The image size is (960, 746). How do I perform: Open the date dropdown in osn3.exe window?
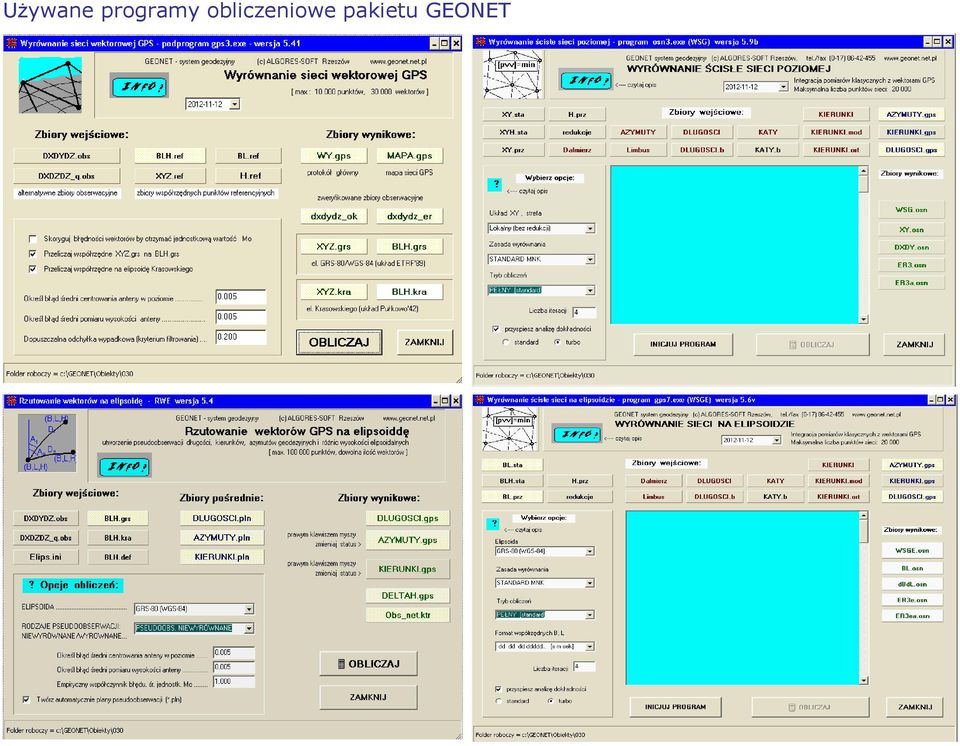(782, 87)
